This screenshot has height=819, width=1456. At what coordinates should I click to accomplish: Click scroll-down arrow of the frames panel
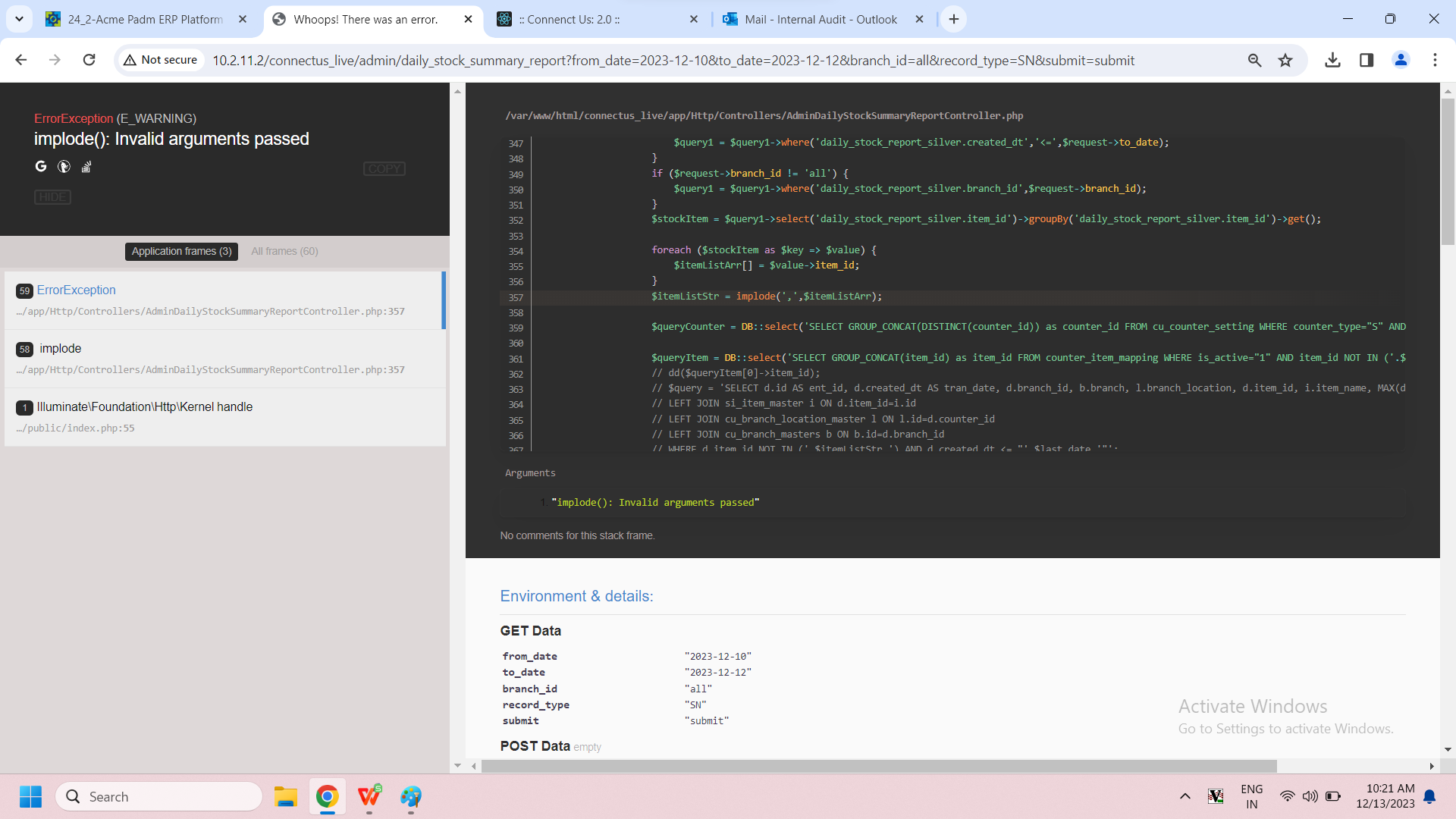point(457,766)
